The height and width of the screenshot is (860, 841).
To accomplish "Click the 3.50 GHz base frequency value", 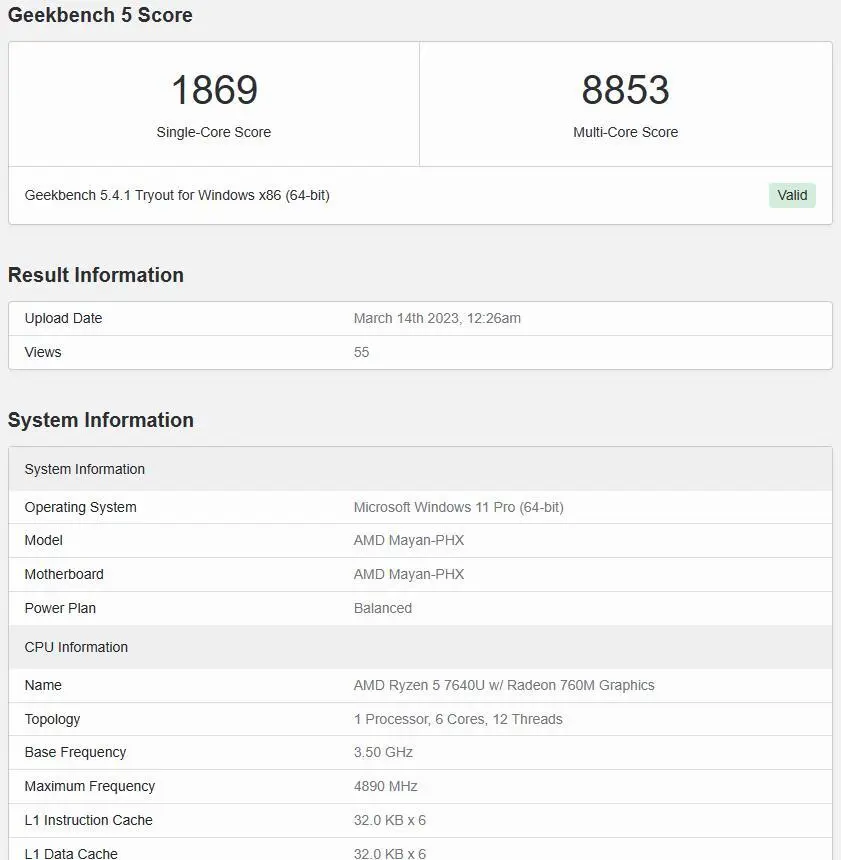I will [x=383, y=752].
